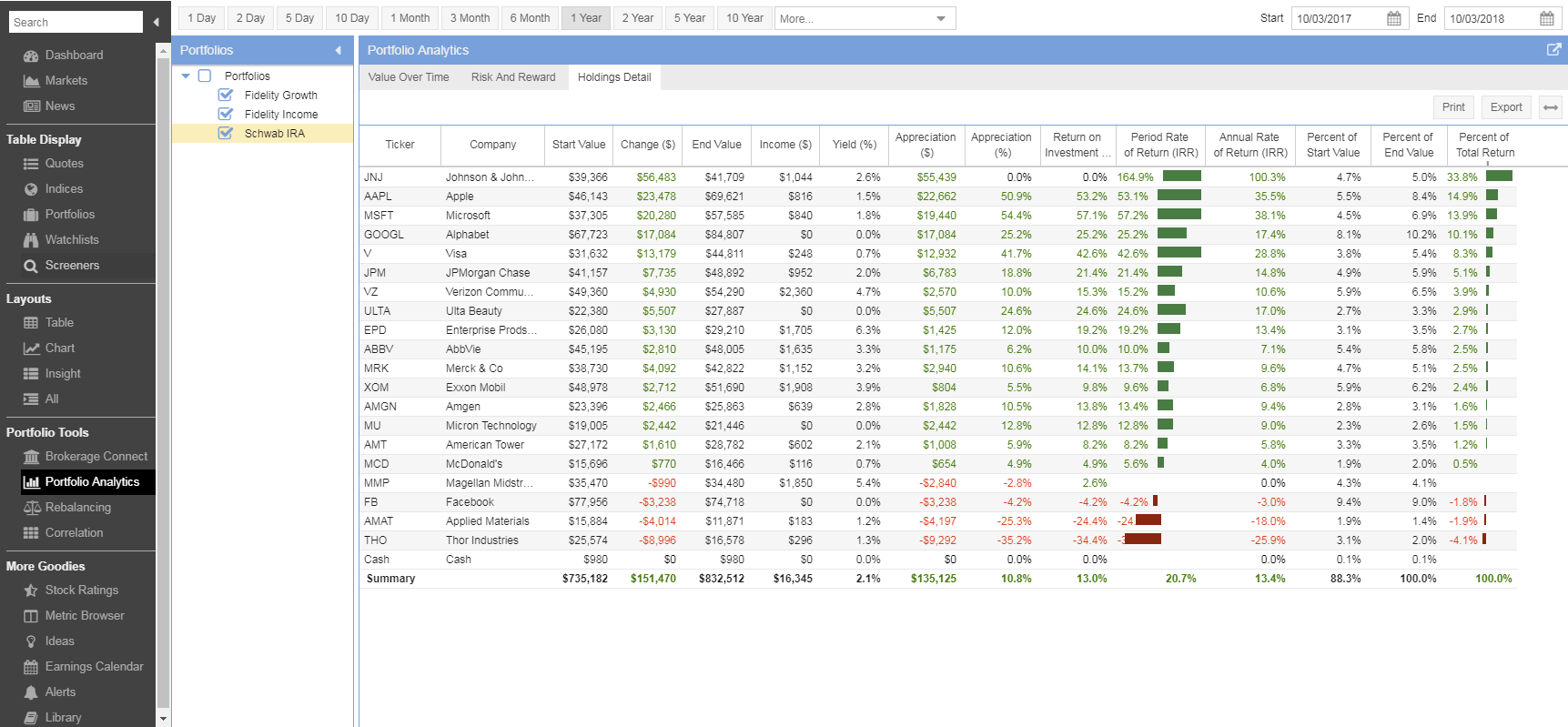The height and width of the screenshot is (727, 1568).
Task: Open Metric Browser
Action: click(85, 616)
